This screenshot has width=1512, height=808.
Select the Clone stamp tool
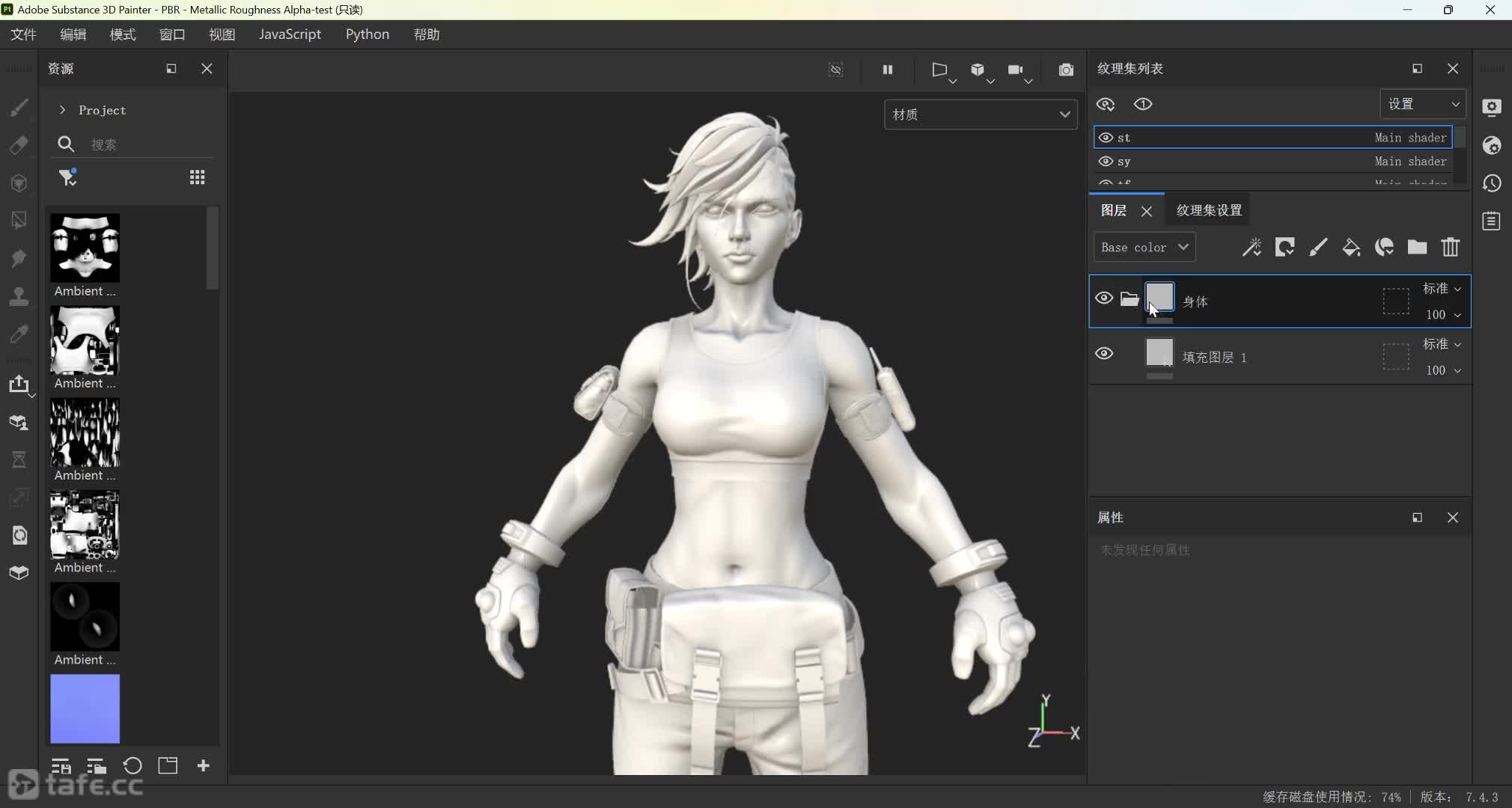(19, 296)
